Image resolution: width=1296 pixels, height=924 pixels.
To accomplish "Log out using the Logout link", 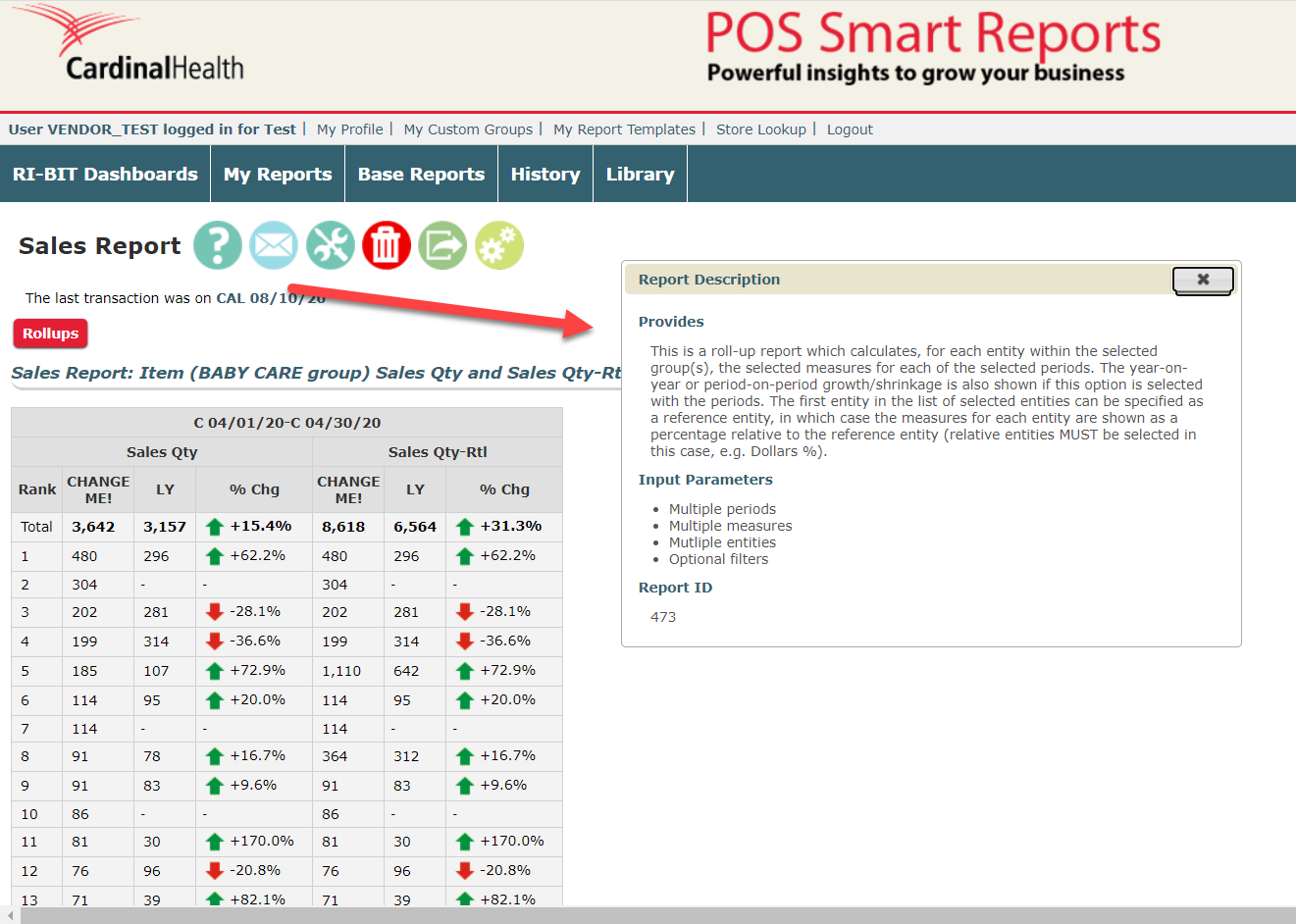I will [850, 129].
